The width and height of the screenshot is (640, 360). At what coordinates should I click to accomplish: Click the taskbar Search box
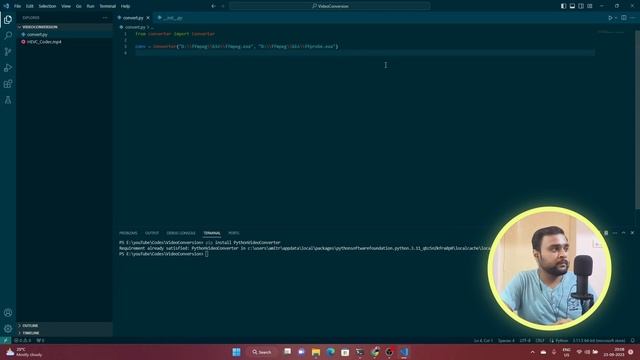262,352
